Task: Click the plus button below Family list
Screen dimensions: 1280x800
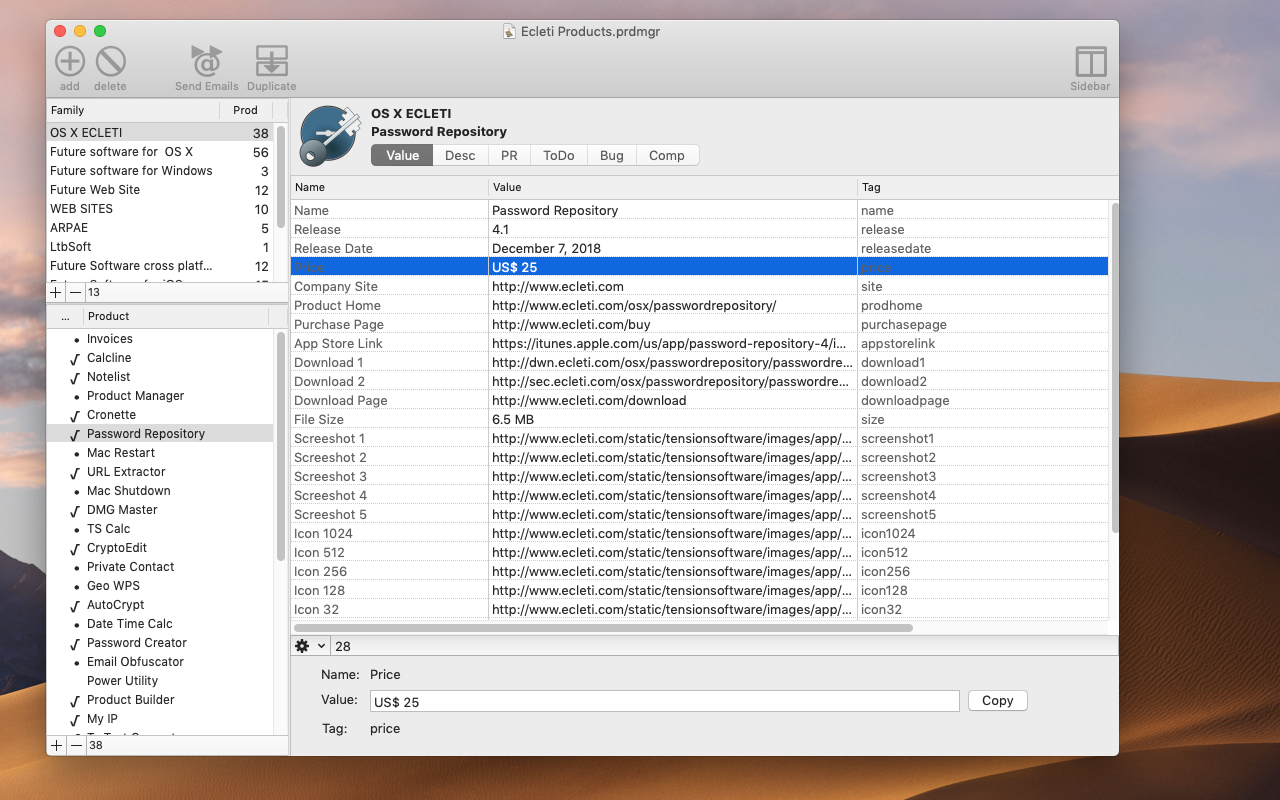Action: point(56,292)
